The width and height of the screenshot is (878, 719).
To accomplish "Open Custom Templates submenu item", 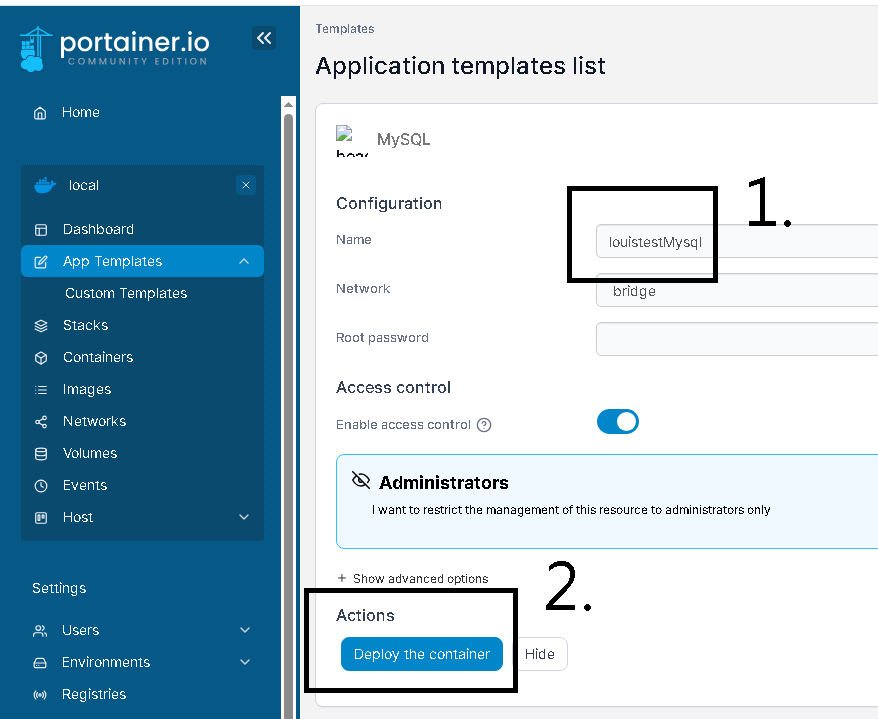I will (126, 293).
